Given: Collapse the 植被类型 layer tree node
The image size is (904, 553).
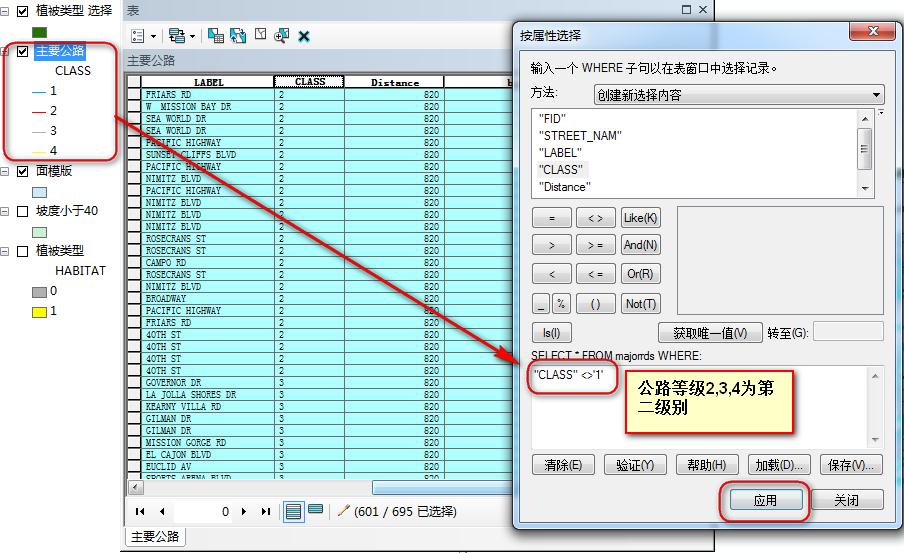Looking at the screenshot, I should pos(5,251).
